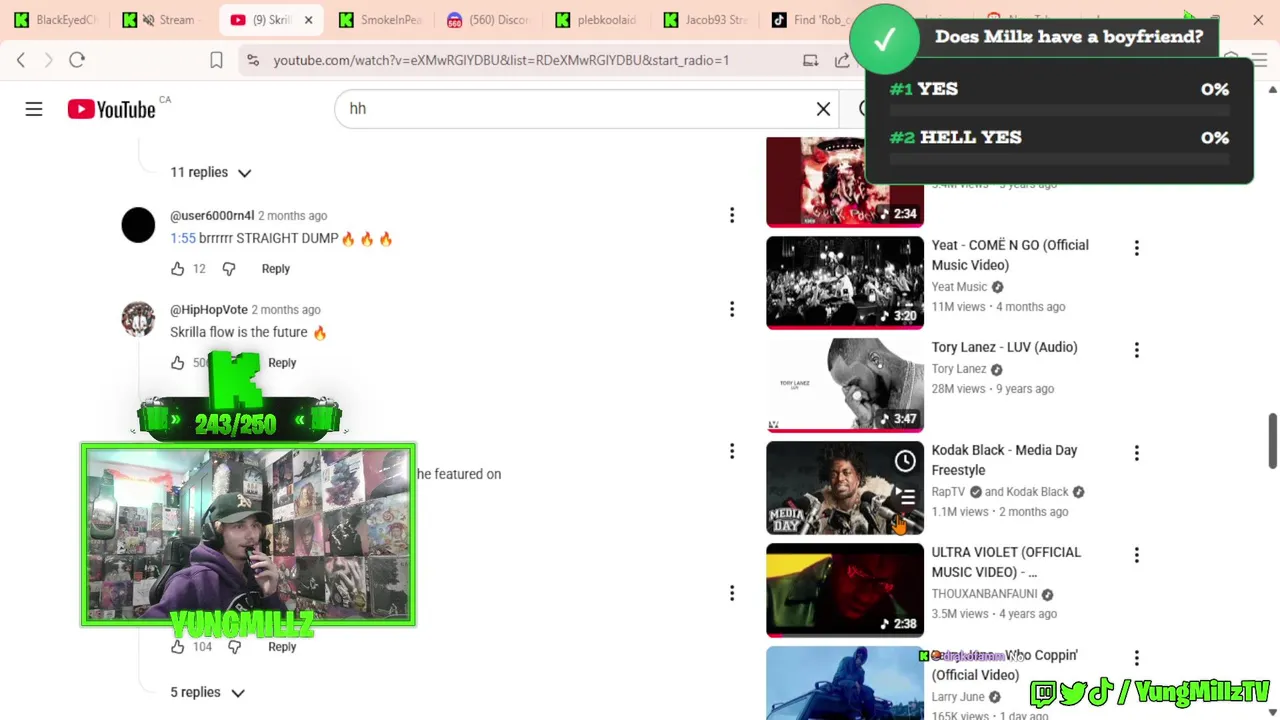Bookmark this page icon

pos(216,60)
